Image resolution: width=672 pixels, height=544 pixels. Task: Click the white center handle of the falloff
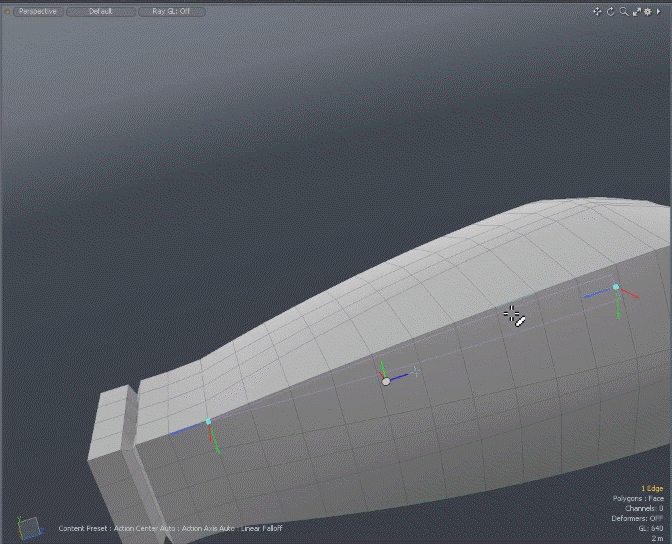(x=386, y=382)
